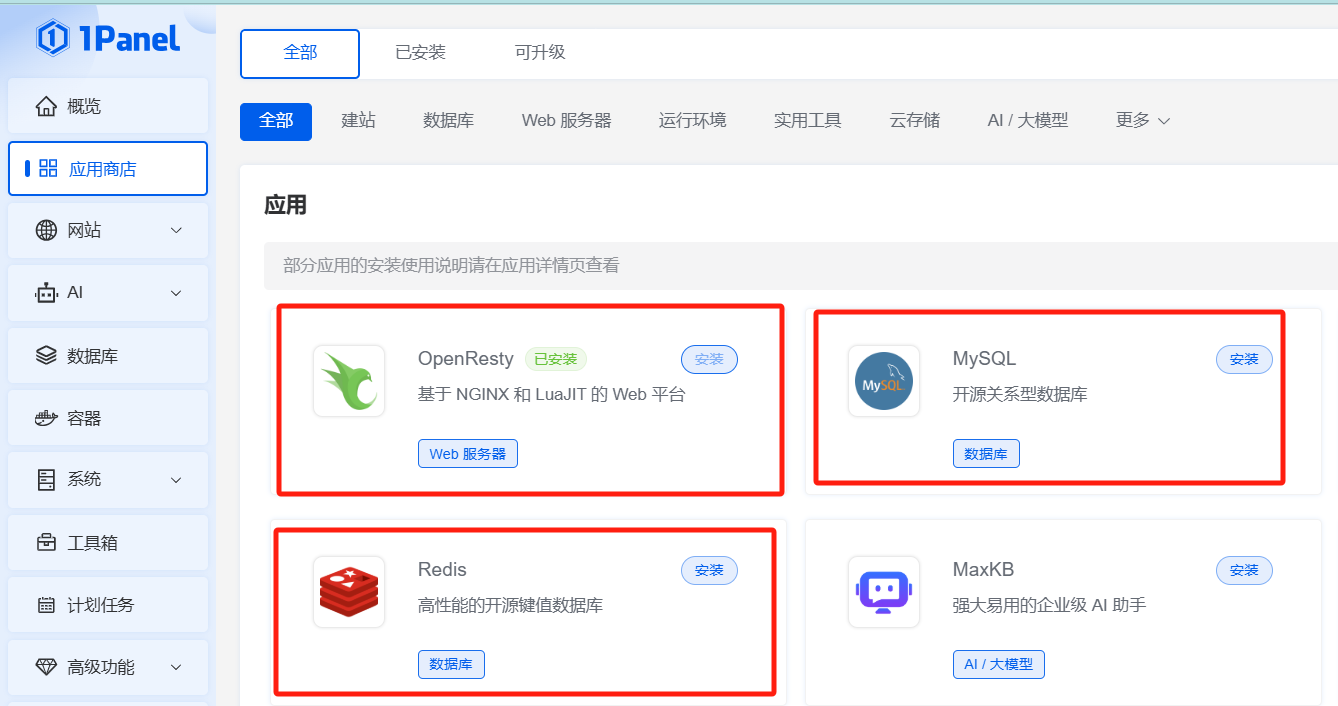Click the AI / 大模型 tag on MaxKB card
The width and height of the screenshot is (1338, 706).
tap(999, 664)
